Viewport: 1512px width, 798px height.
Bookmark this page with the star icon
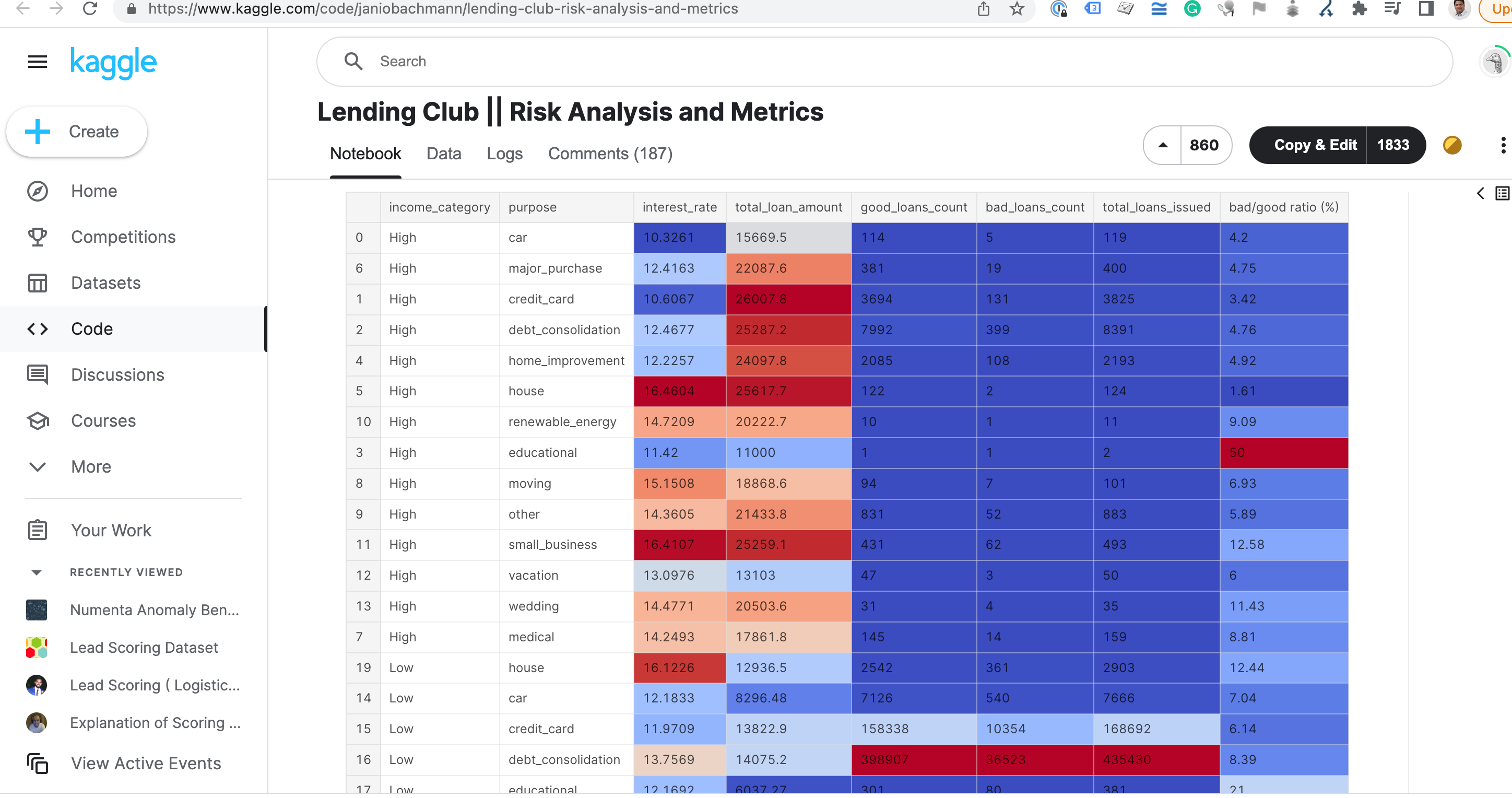[x=1017, y=9]
